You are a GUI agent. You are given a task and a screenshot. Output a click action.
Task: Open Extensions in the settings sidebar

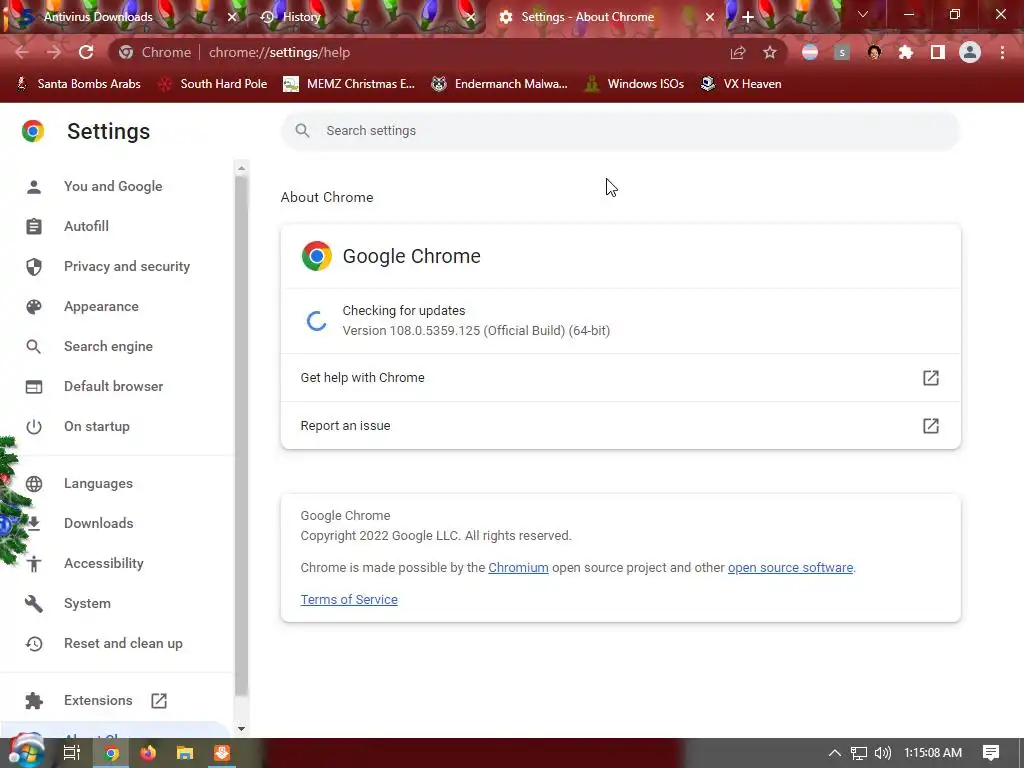tap(98, 700)
